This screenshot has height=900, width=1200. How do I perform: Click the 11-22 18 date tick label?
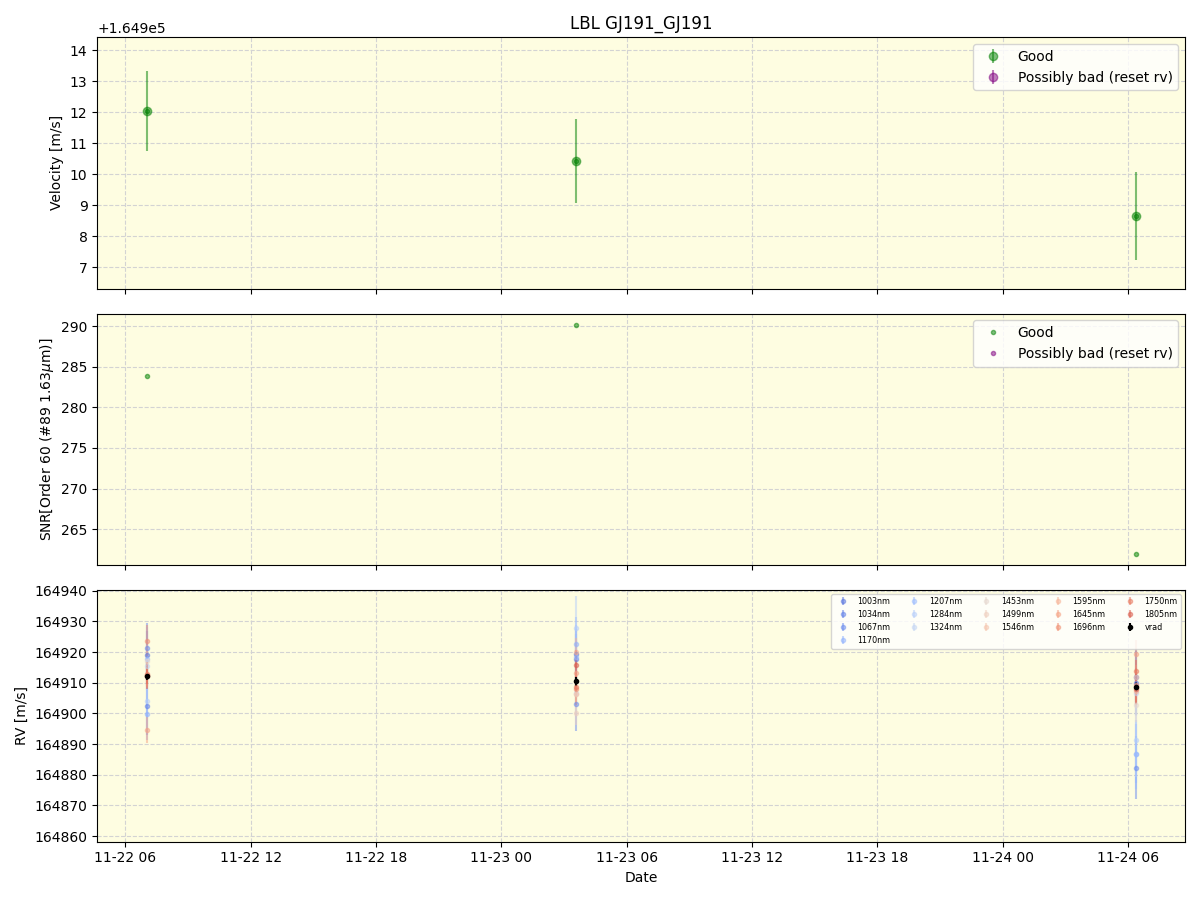pos(376,856)
